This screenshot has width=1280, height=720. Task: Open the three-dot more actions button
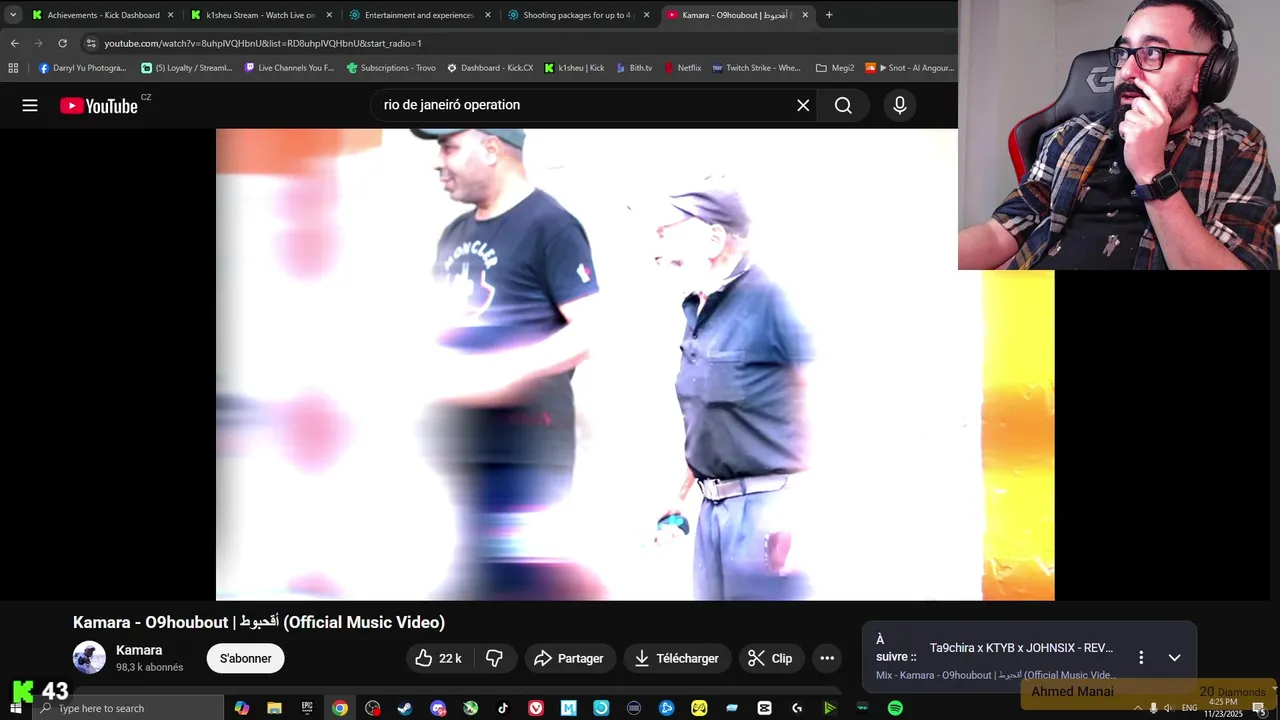point(827,658)
